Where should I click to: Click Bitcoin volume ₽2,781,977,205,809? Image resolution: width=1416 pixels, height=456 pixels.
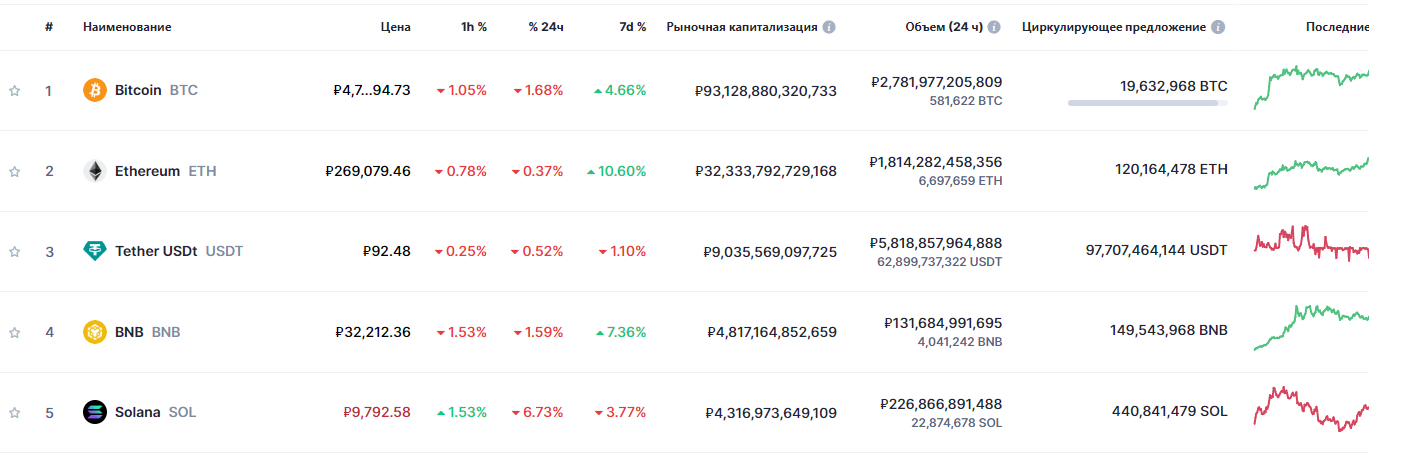pyautogui.click(x=936, y=82)
